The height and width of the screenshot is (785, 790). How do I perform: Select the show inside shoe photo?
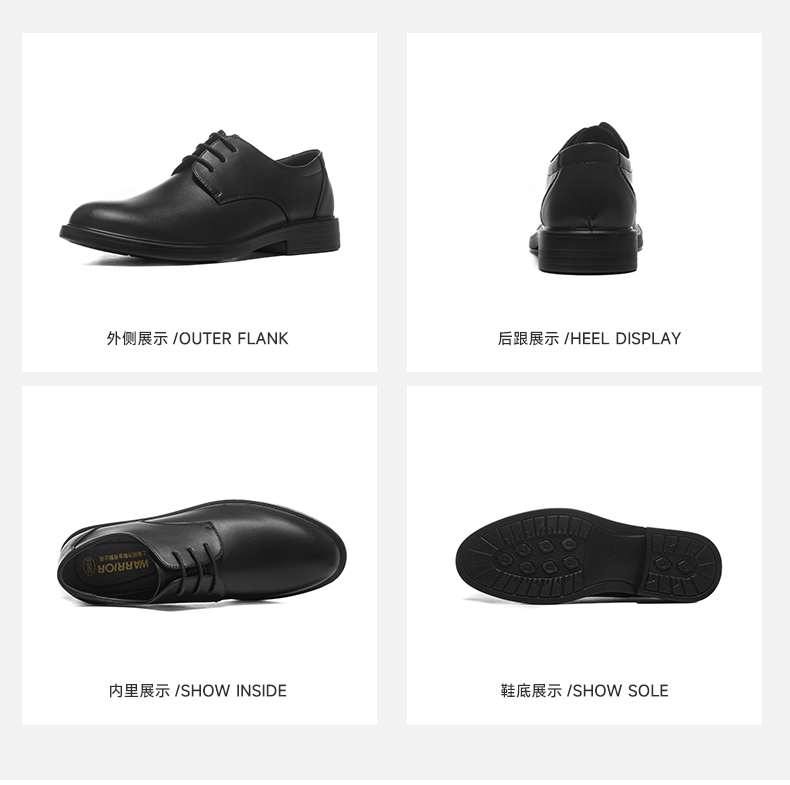pyautogui.click(x=202, y=553)
